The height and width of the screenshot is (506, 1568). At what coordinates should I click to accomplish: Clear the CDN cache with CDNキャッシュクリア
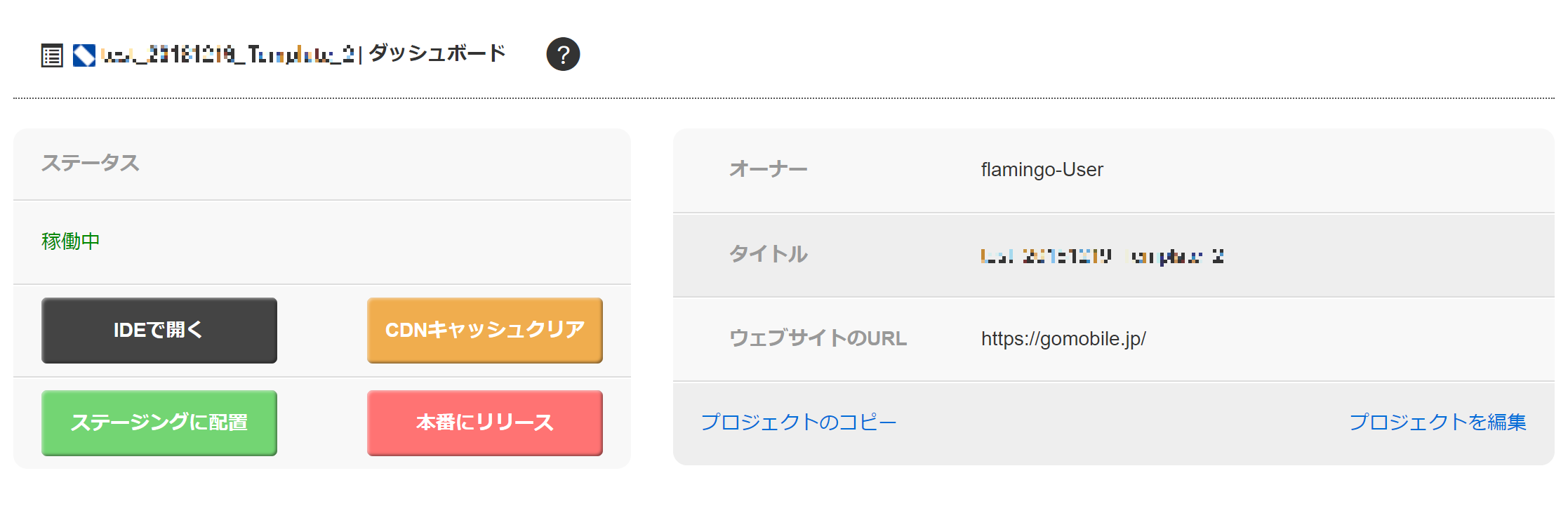[x=484, y=330]
